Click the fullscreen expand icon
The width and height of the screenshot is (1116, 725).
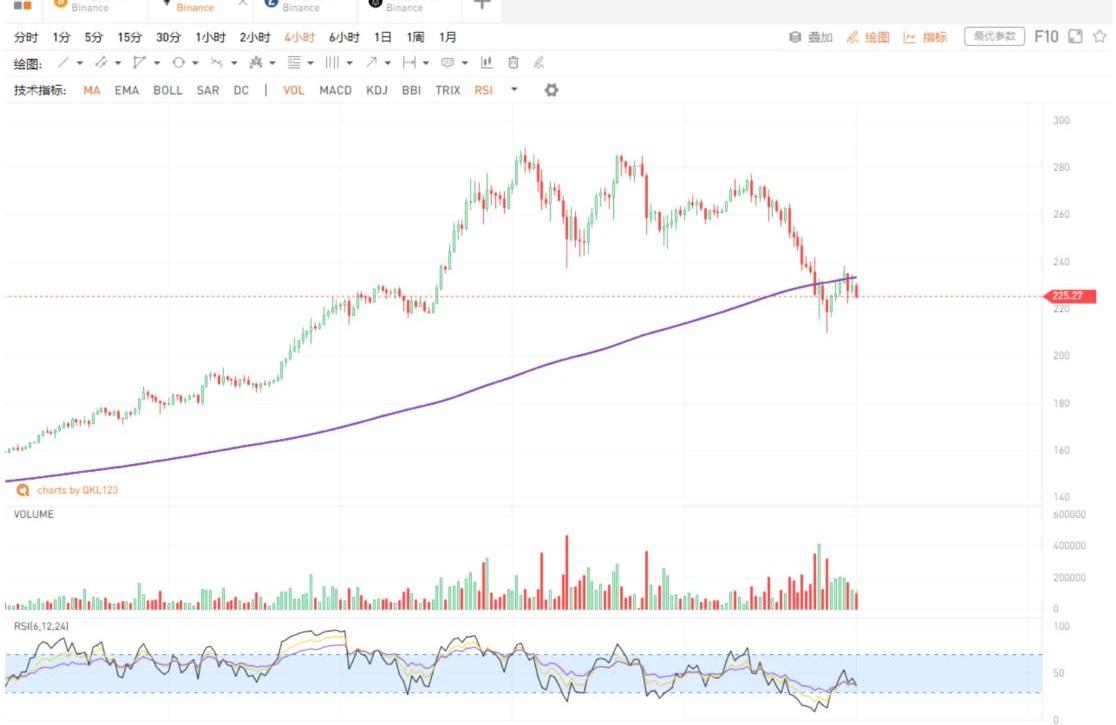[1076, 37]
